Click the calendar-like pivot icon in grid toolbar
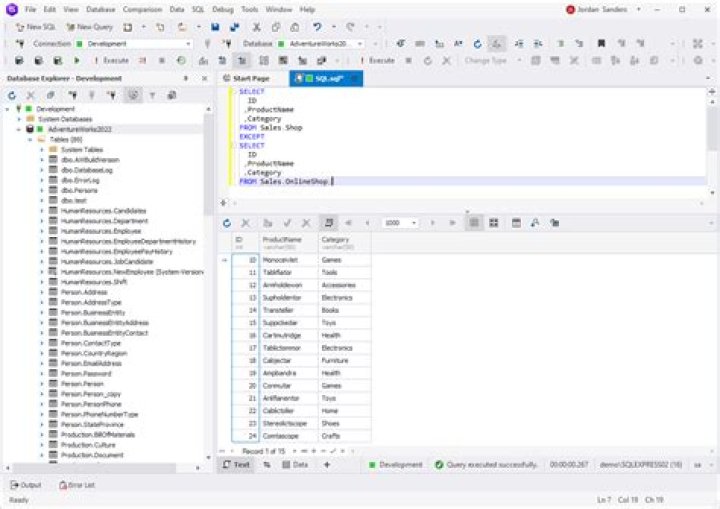Screen dimensions: 720x509 click(516, 223)
